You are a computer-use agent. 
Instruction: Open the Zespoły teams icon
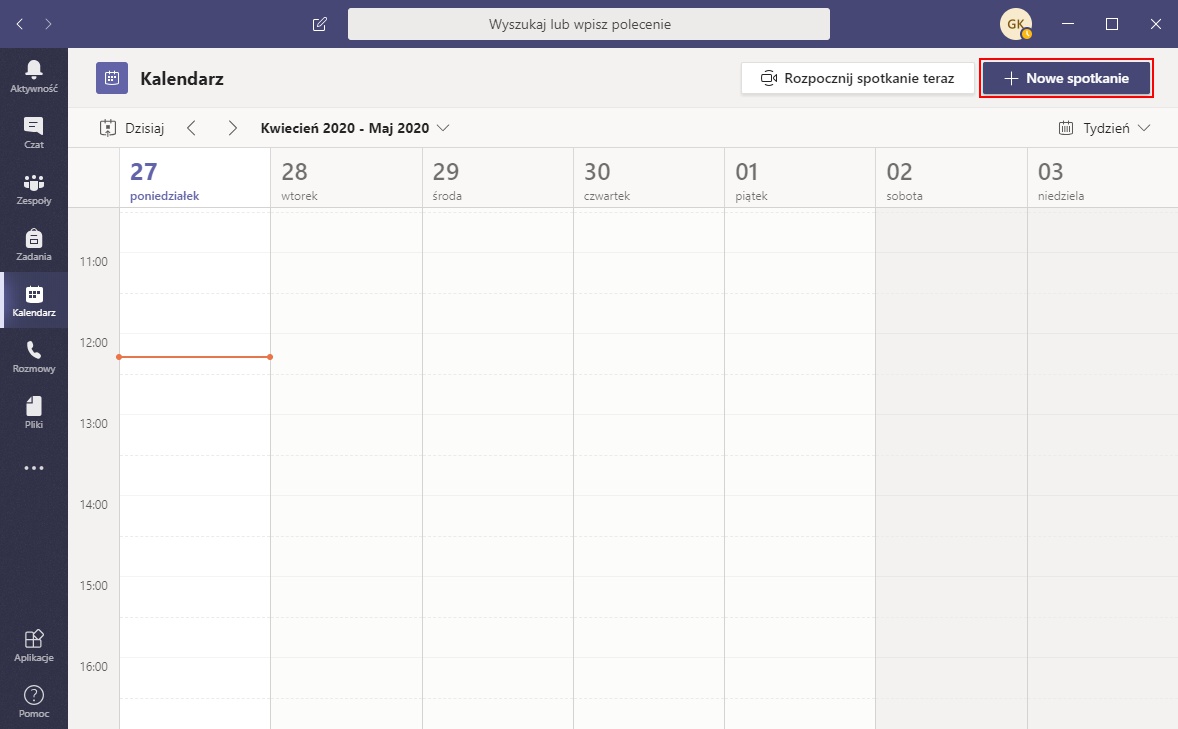[x=34, y=189]
